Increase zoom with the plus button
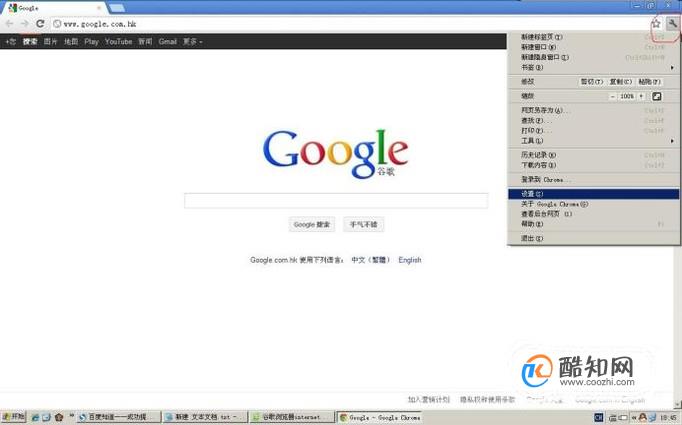 click(x=641, y=96)
